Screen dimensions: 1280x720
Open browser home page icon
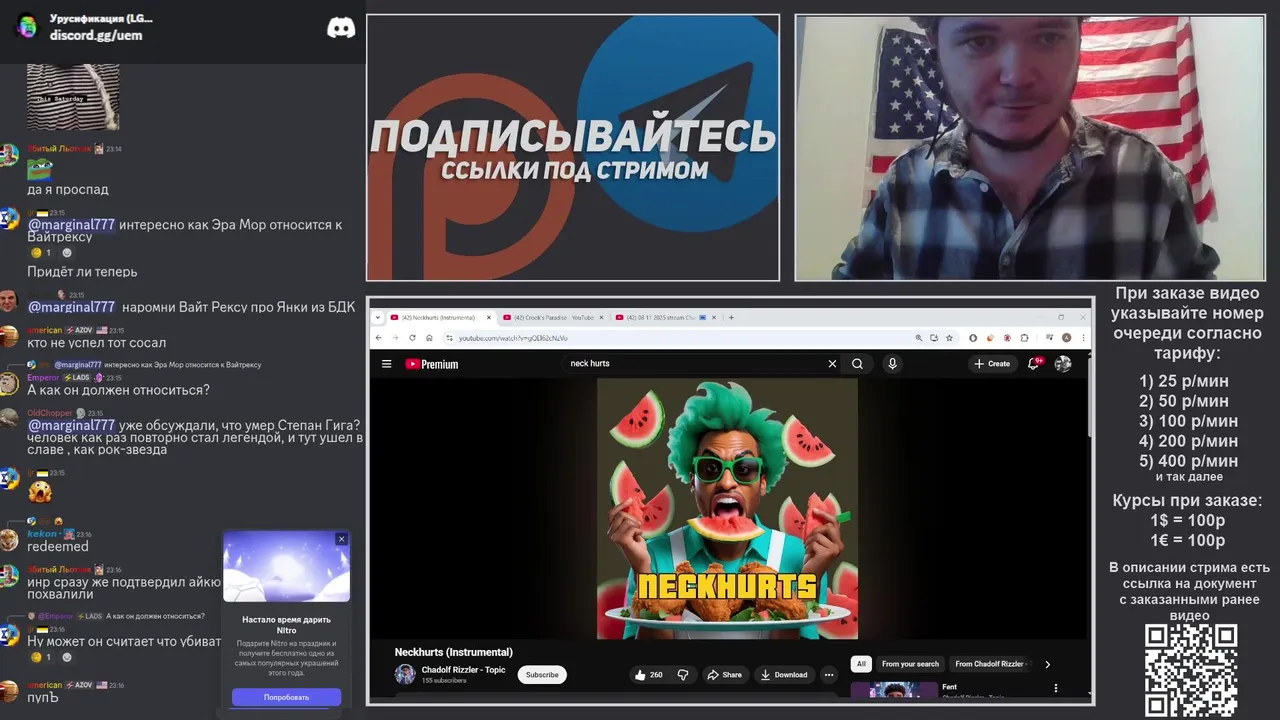point(429,338)
